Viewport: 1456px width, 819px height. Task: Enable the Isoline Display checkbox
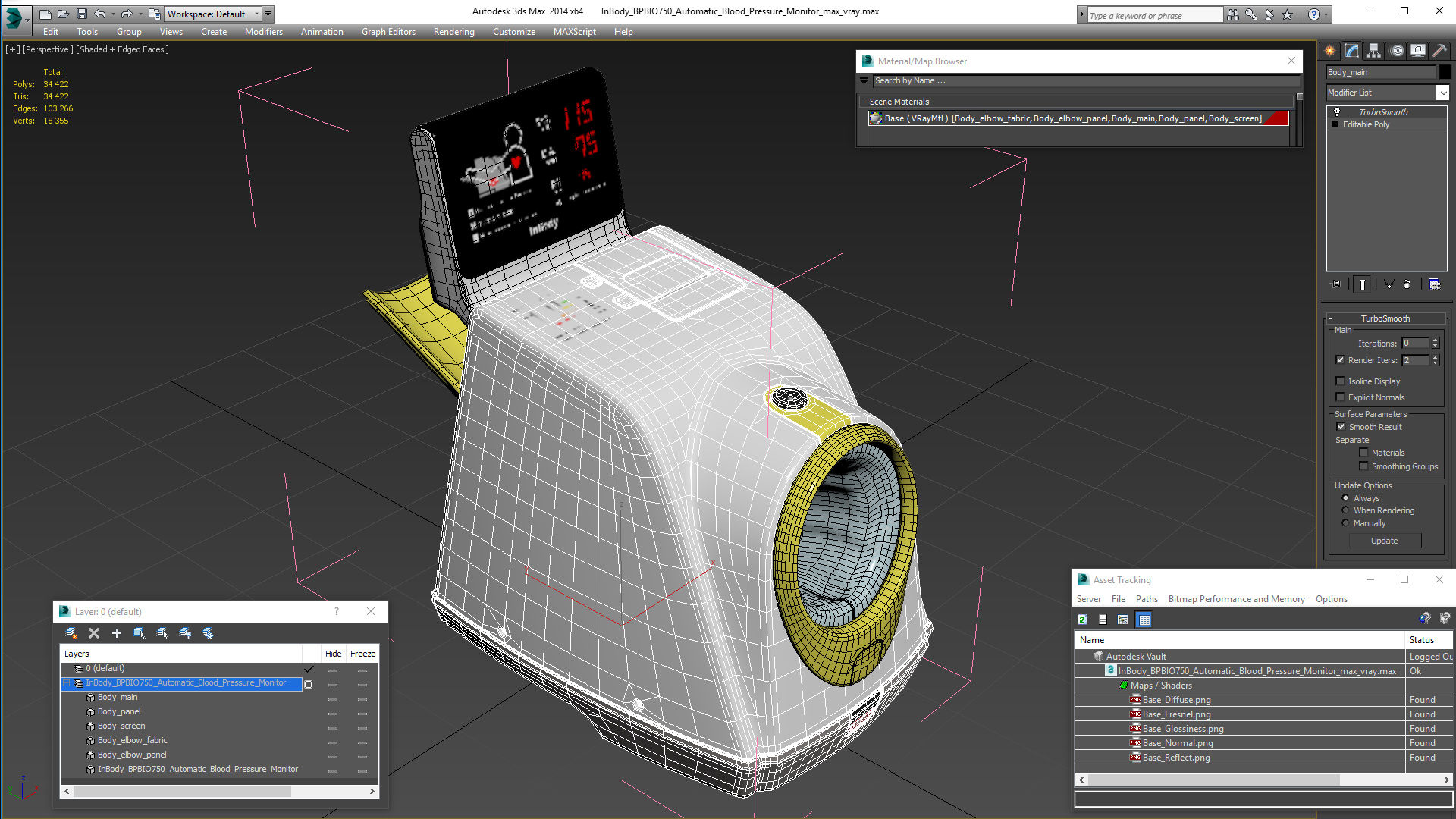click(1340, 381)
